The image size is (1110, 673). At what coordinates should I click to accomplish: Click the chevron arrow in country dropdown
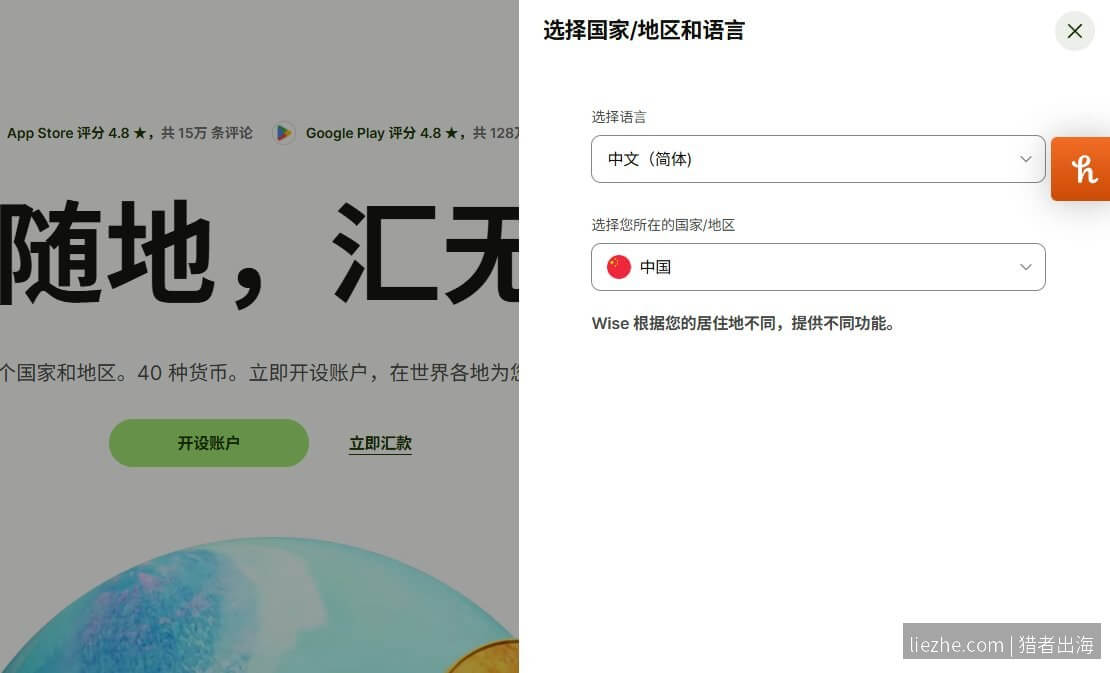pos(1025,267)
